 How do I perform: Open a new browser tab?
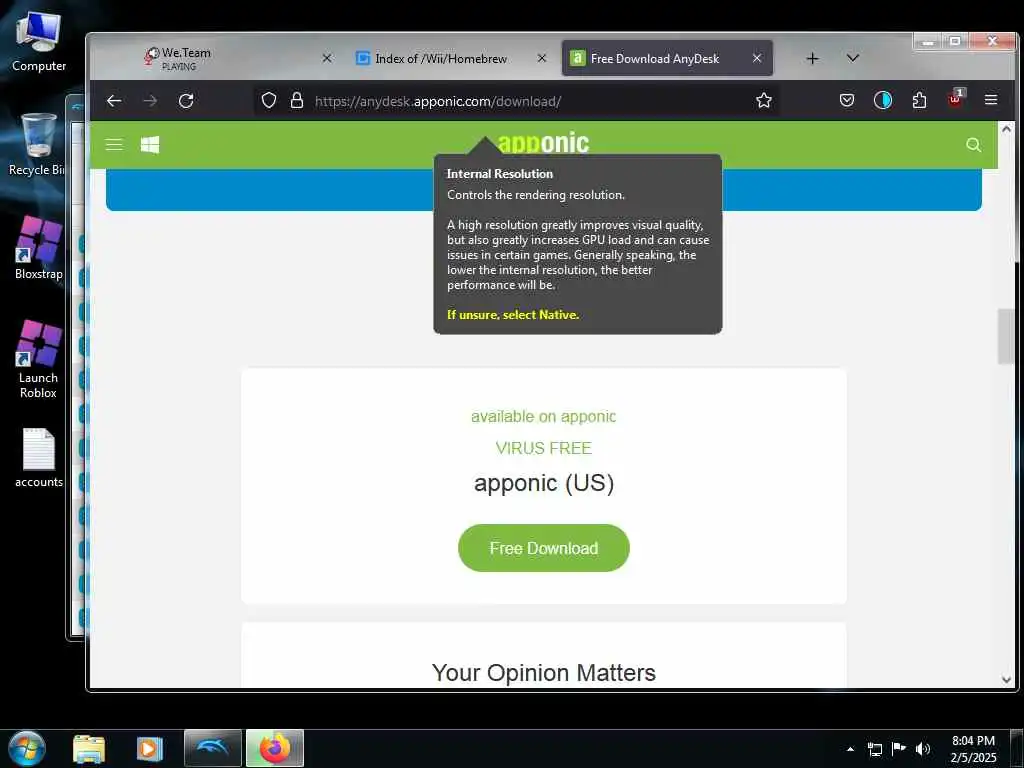click(x=812, y=59)
